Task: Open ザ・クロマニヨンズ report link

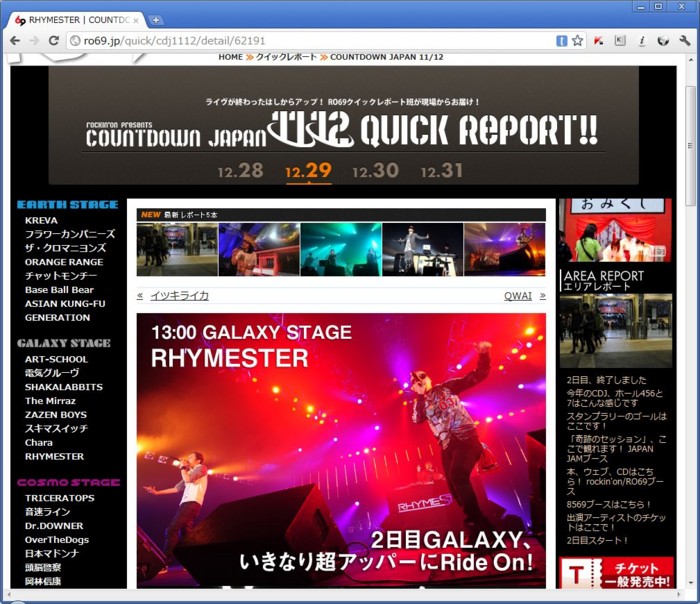Action: tap(66, 248)
